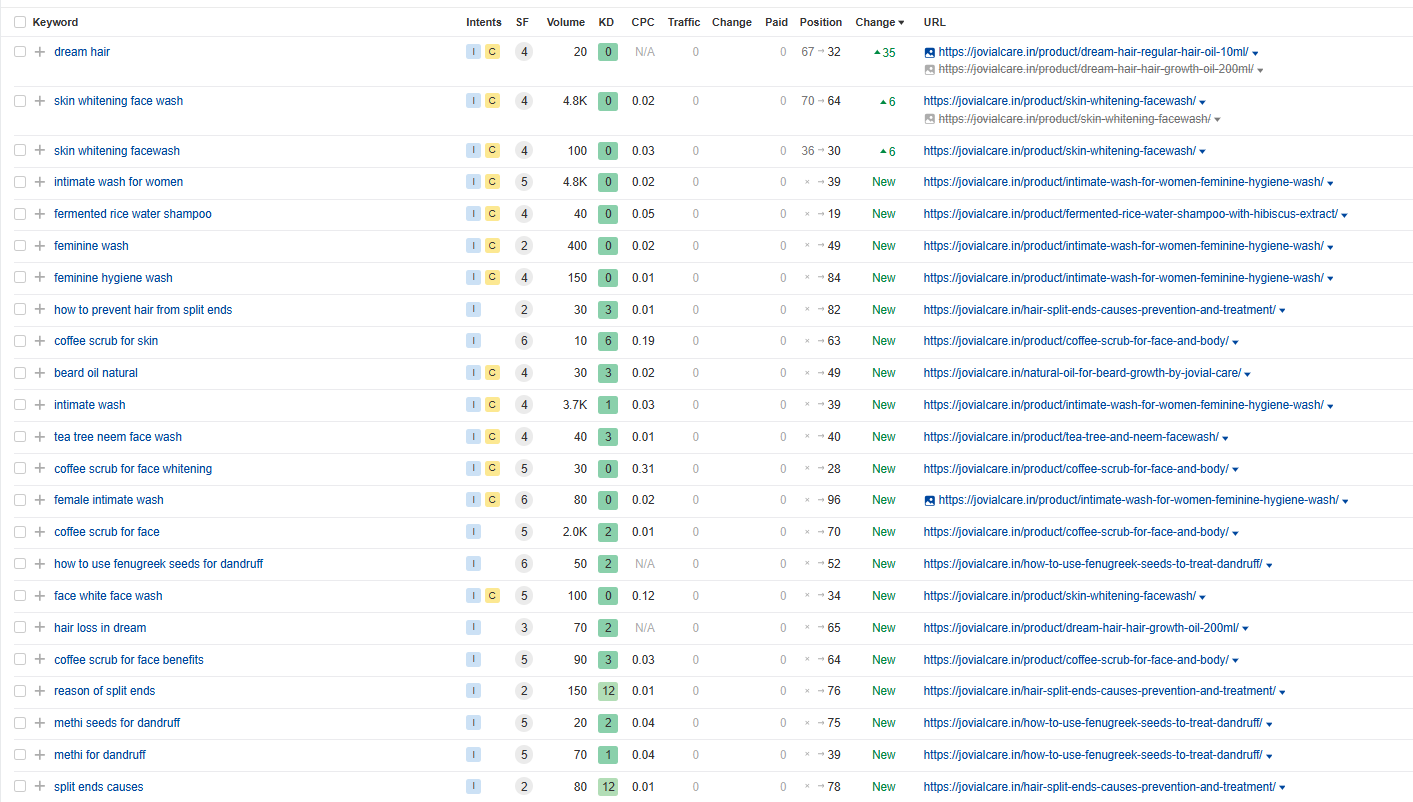Click the KD 12 badge for 'reason of split ends'
Screen dimensions: 1413x802
click(x=607, y=691)
